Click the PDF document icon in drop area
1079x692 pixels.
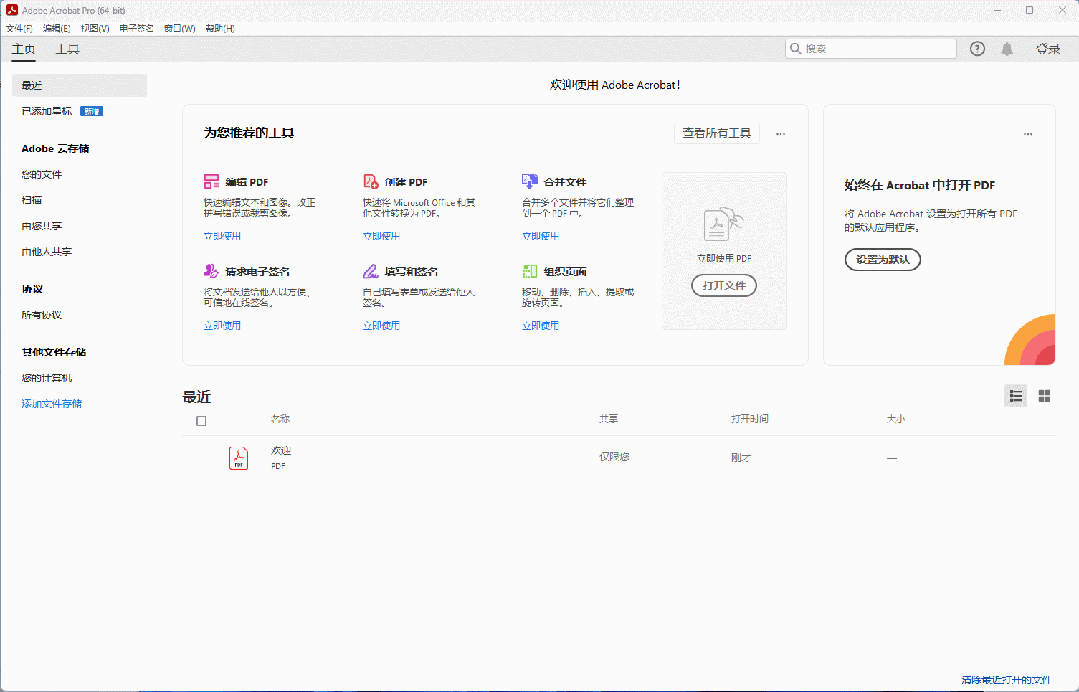(x=723, y=224)
